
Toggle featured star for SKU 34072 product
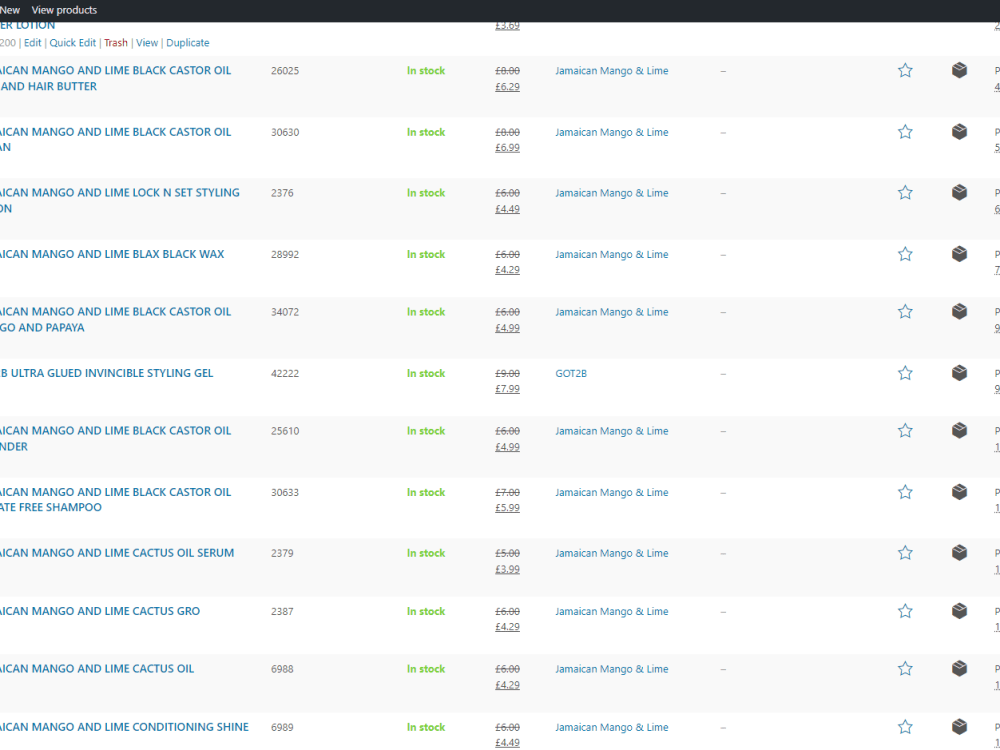(x=905, y=312)
